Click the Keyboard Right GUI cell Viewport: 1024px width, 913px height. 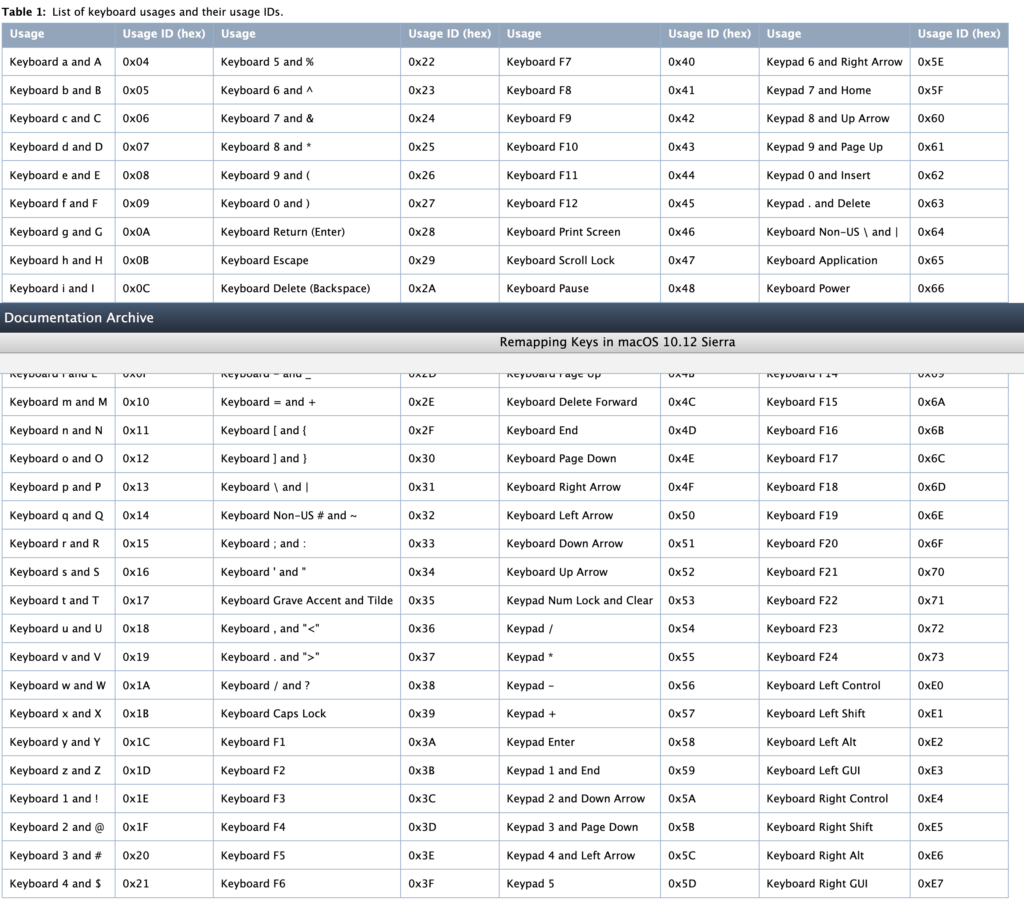(817, 884)
